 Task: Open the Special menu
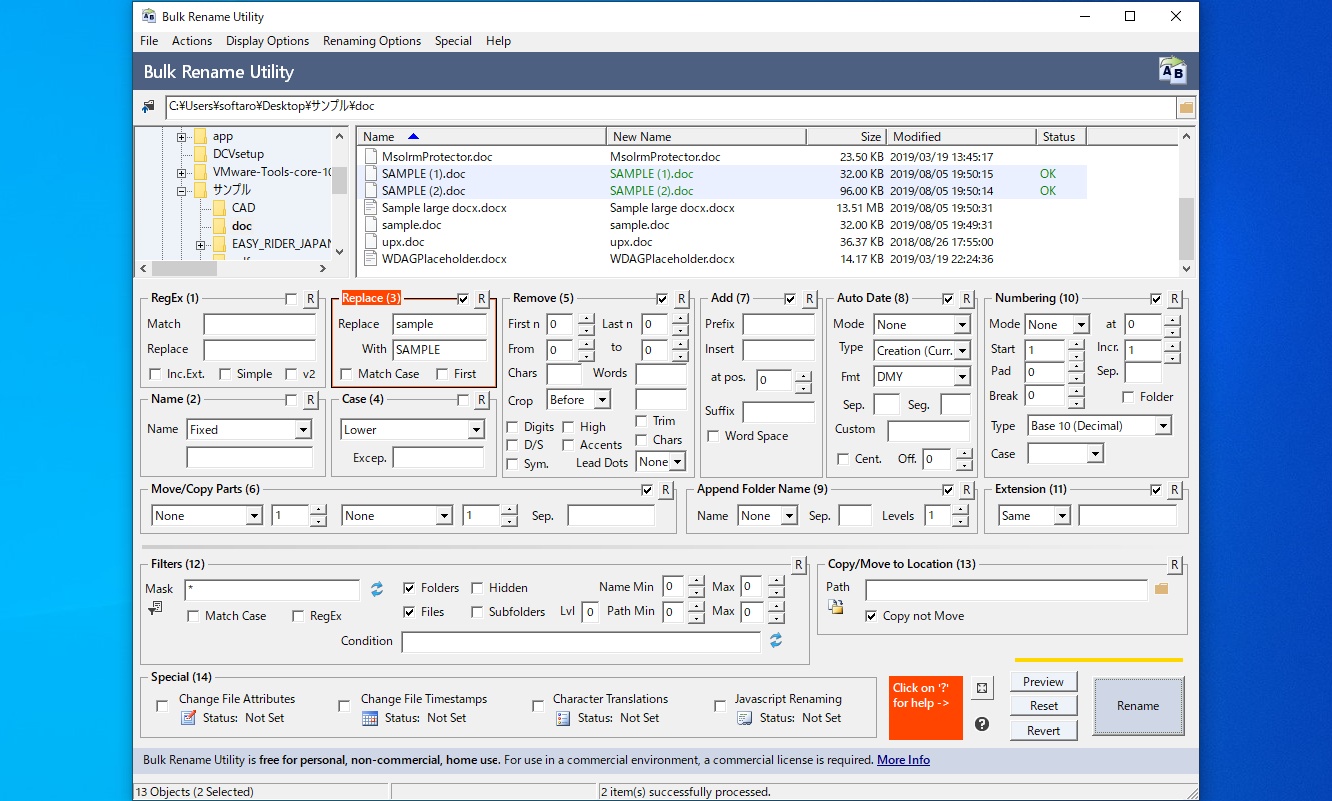(453, 41)
